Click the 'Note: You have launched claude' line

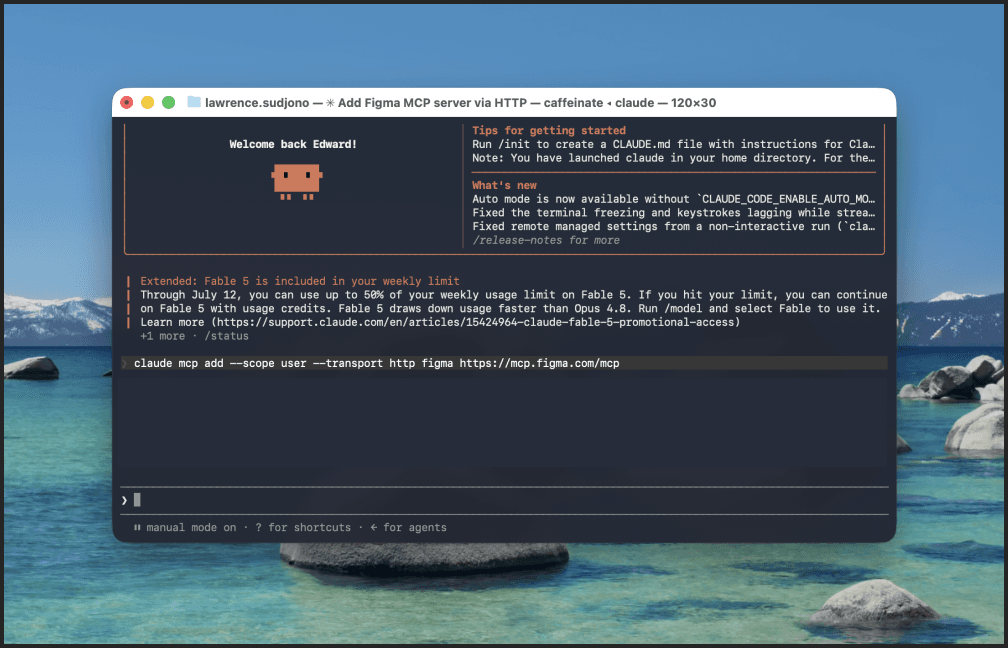673,158
